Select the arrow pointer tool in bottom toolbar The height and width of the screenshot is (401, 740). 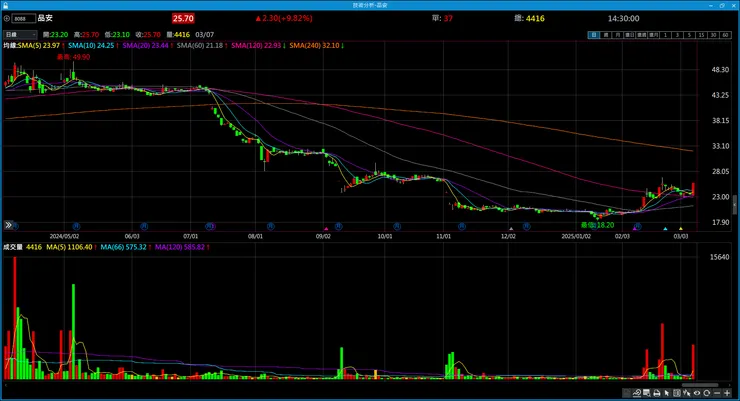click(x=666, y=393)
